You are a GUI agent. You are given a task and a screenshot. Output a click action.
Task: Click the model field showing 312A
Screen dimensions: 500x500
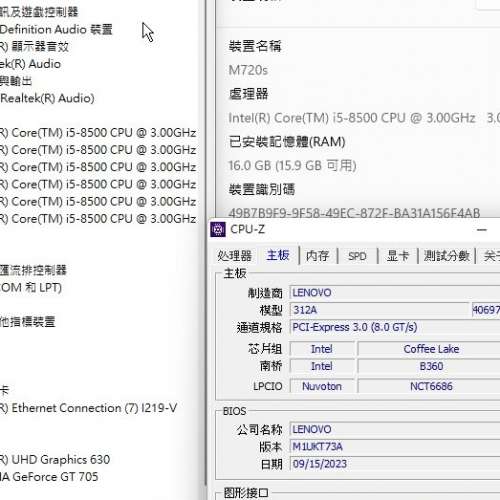(x=379, y=310)
